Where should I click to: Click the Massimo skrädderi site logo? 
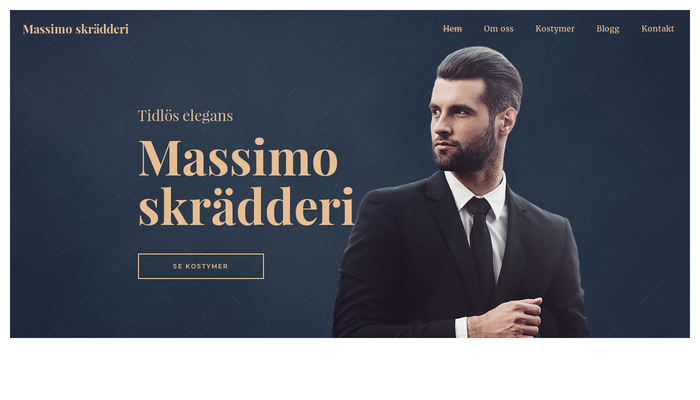(75, 29)
